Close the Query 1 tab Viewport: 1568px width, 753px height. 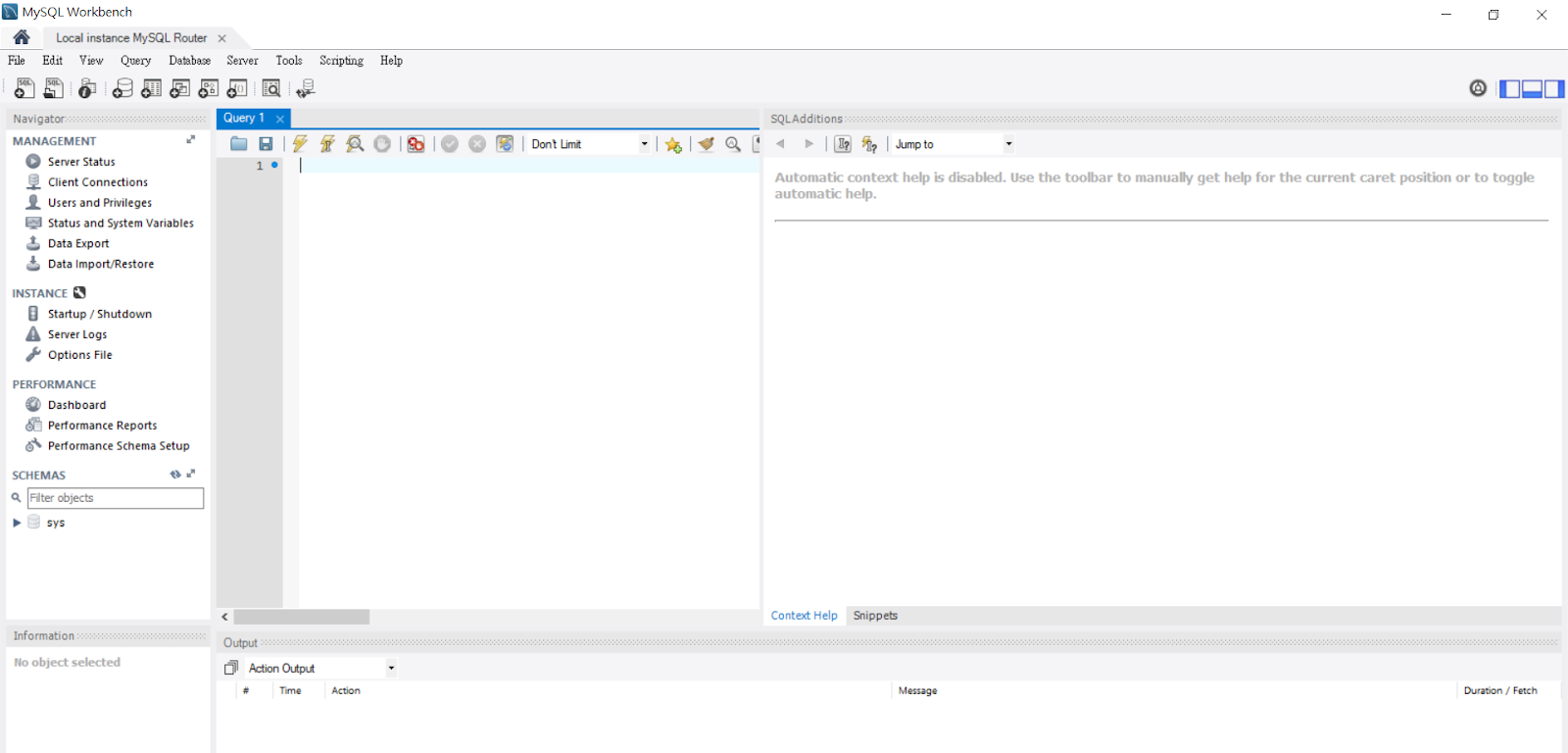(x=280, y=119)
